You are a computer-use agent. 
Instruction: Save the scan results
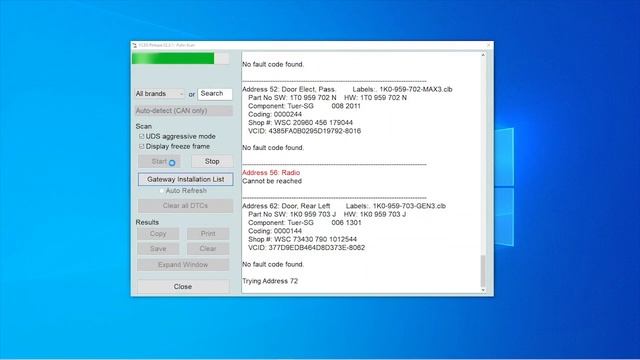(158, 249)
